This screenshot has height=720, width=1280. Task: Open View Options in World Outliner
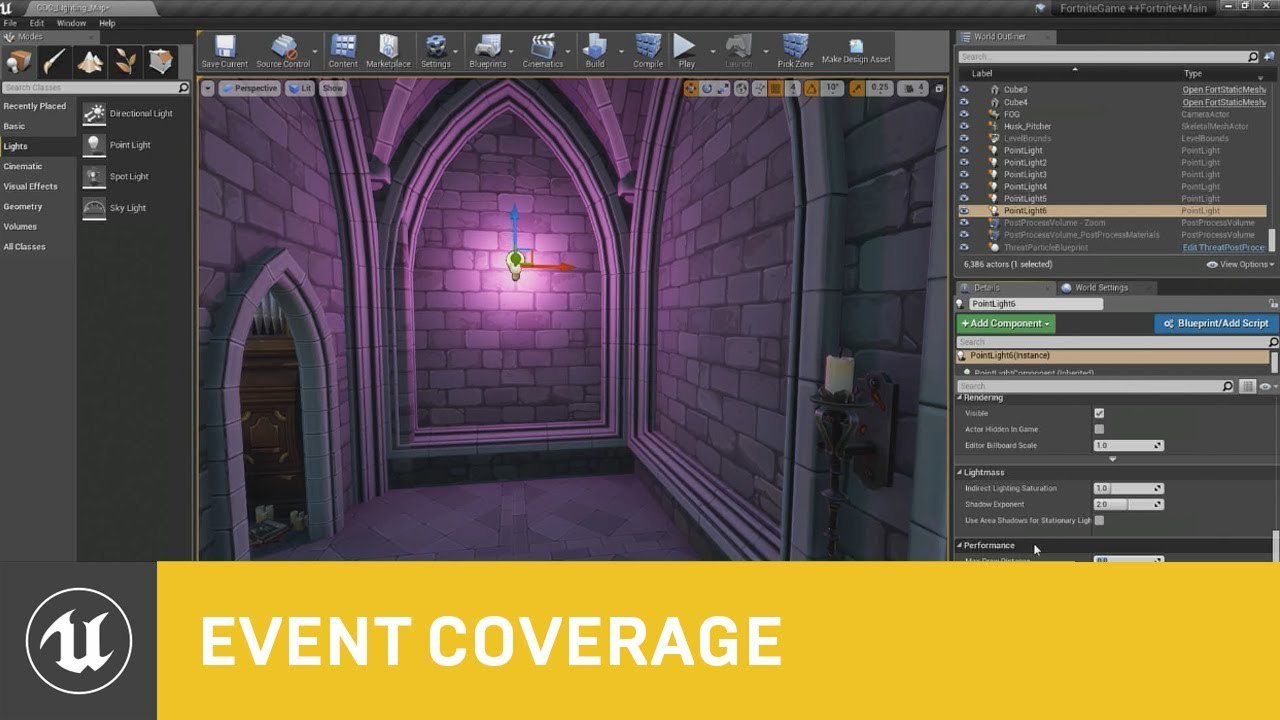click(x=1240, y=264)
